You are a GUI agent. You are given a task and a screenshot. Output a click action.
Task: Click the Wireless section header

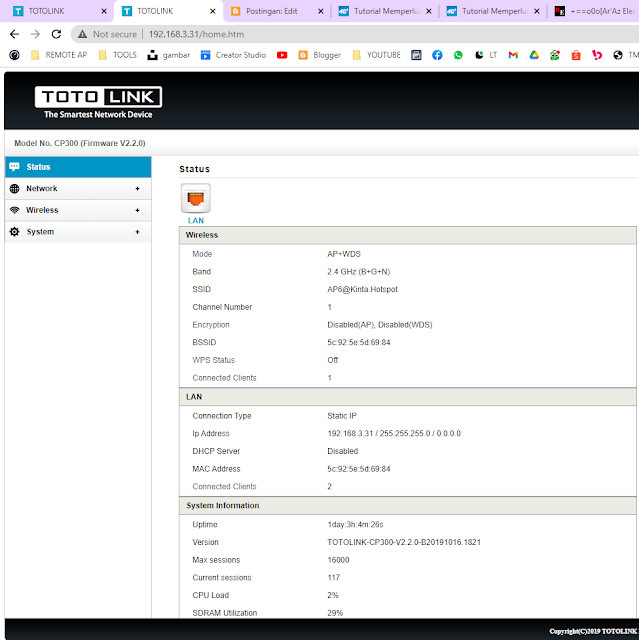(x=408, y=235)
